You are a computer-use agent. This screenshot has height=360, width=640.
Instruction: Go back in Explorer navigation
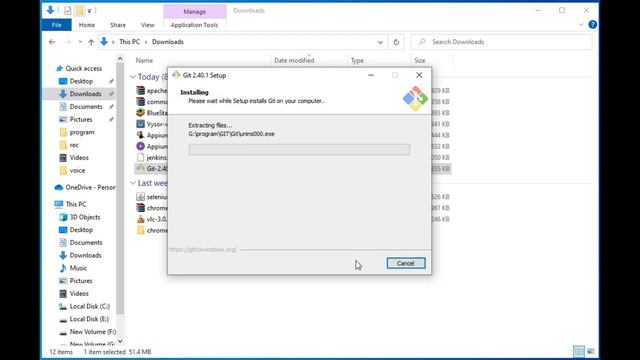[x=52, y=42]
